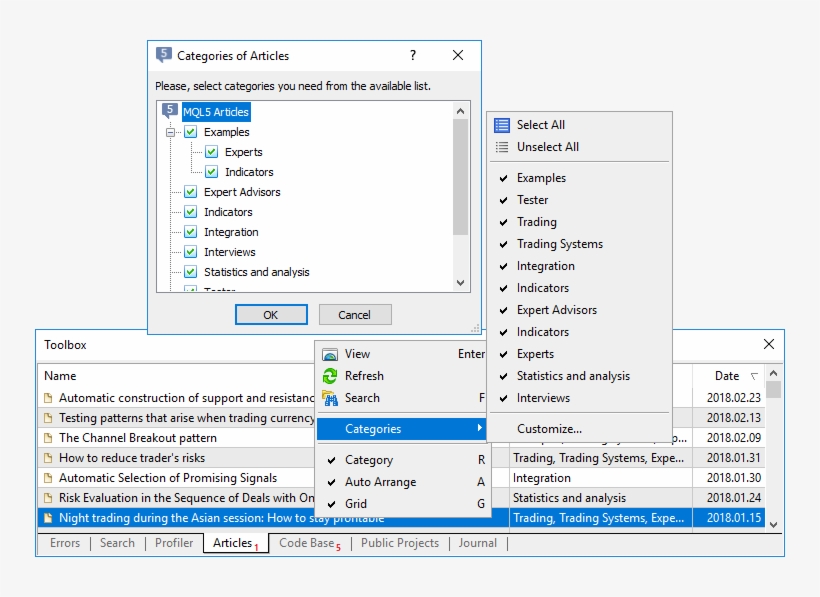
Task: Click the Select All list icon
Action: [x=502, y=125]
